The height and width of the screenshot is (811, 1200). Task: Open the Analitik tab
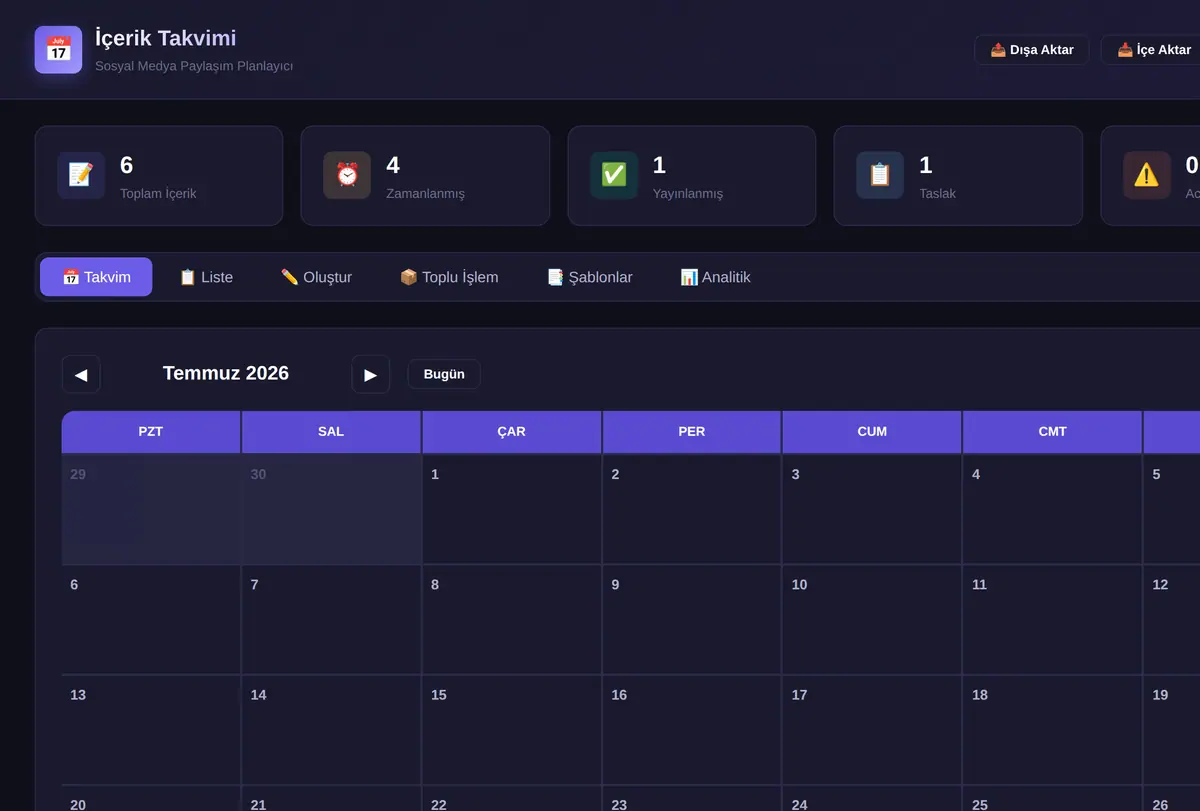pos(715,277)
